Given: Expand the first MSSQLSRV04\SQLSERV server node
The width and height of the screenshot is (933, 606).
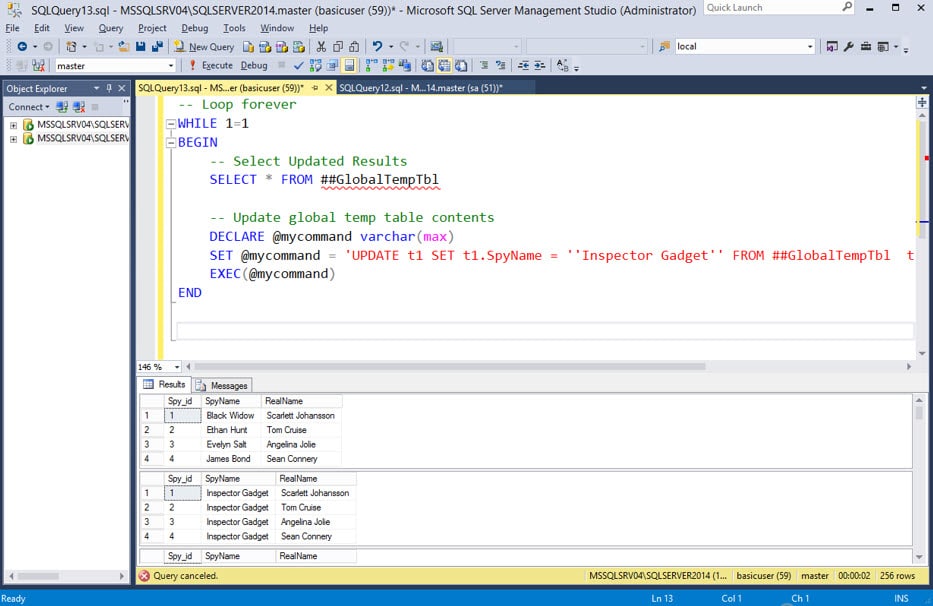Looking at the screenshot, I should pyautogui.click(x=13, y=125).
